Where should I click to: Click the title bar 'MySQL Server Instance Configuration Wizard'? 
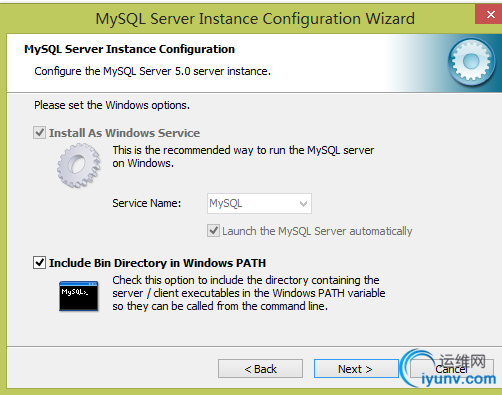pos(255,19)
